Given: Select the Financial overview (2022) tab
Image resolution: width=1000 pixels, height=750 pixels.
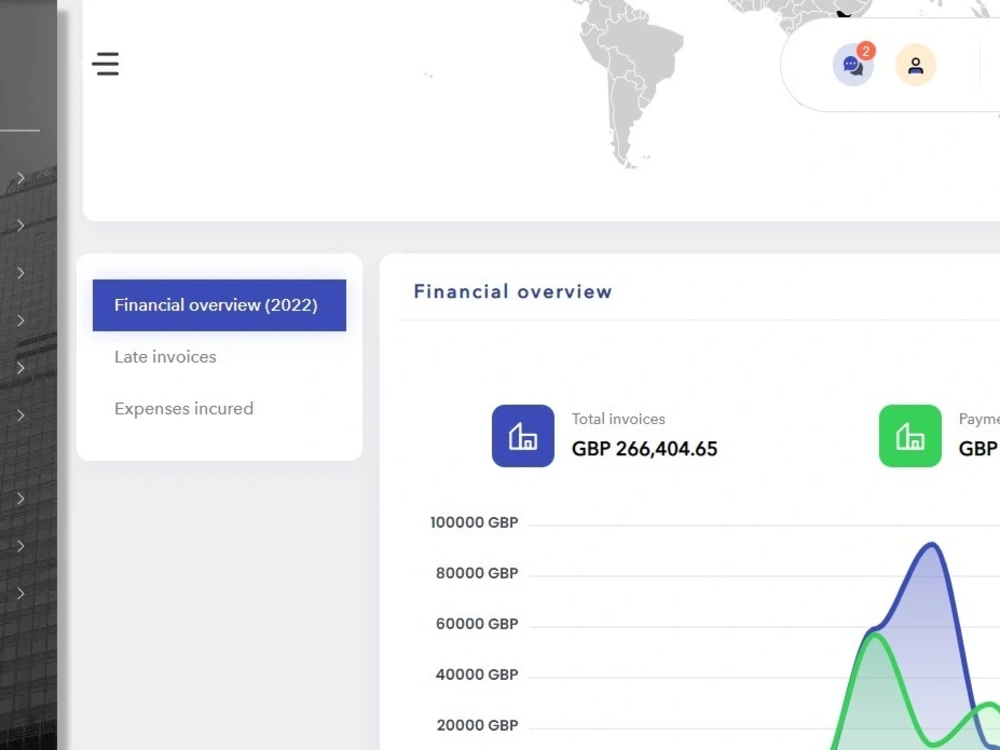Looking at the screenshot, I should point(219,305).
